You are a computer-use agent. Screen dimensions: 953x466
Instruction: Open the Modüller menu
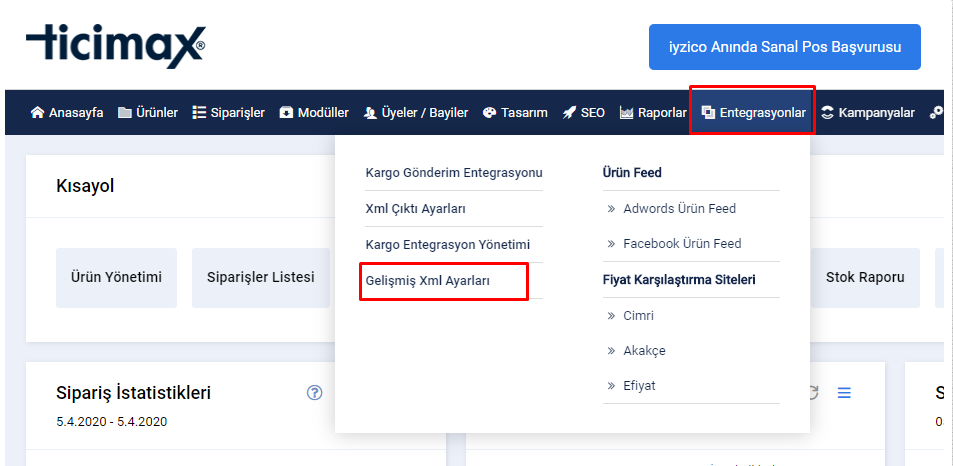click(314, 113)
